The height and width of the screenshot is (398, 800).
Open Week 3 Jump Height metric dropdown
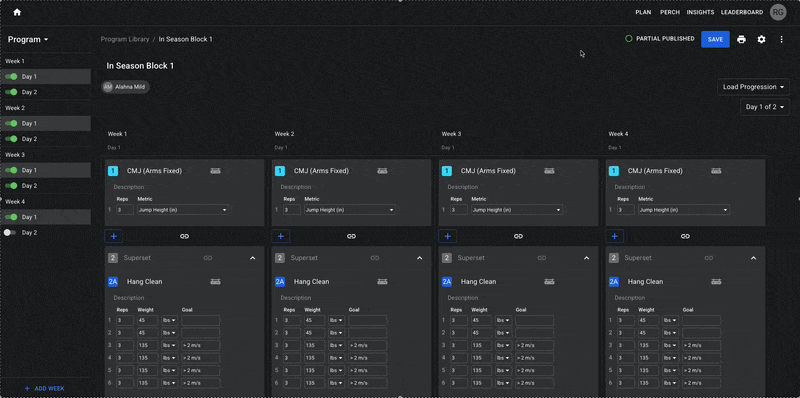[517, 210]
